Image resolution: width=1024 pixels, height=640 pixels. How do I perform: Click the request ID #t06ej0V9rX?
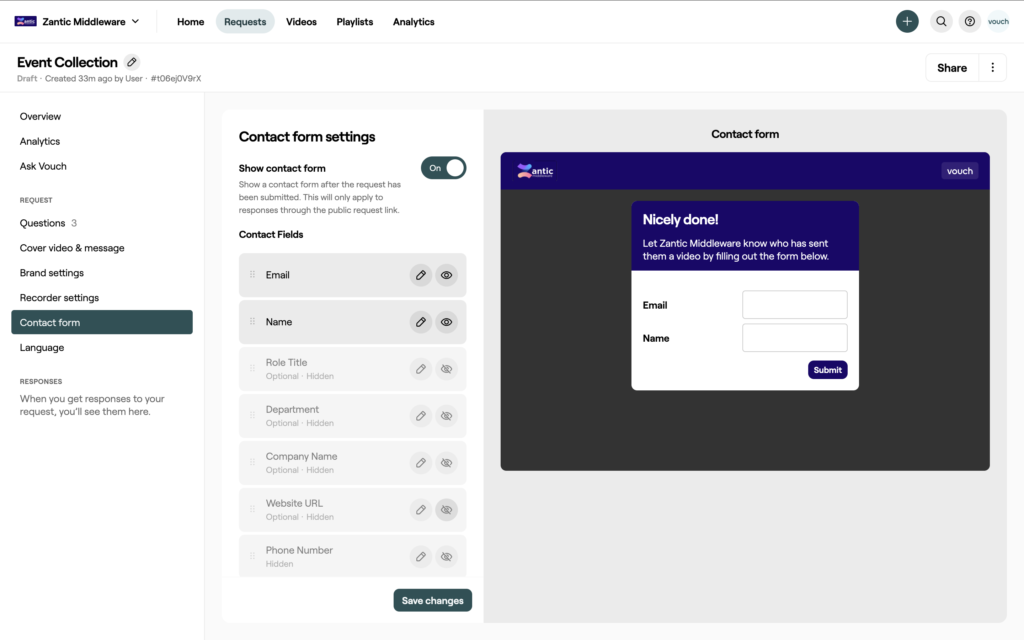click(x=176, y=78)
